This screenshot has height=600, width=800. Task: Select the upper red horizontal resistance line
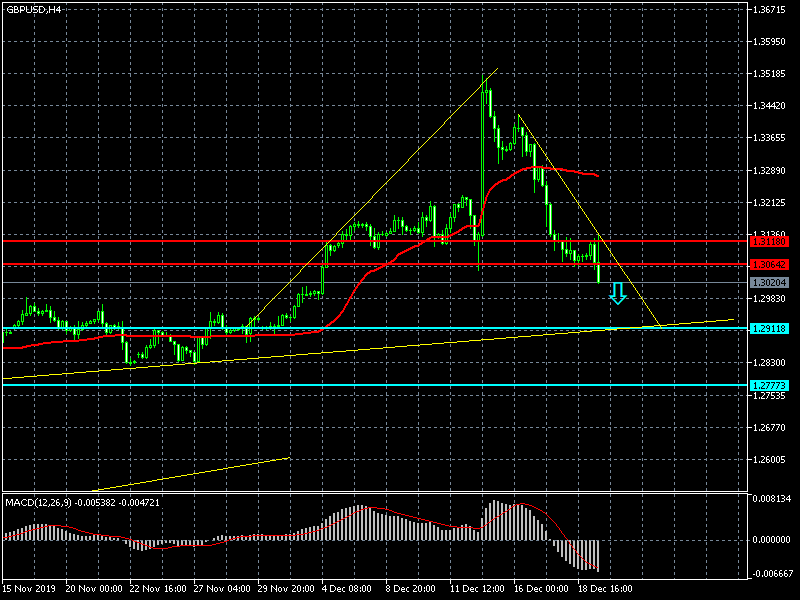pyautogui.click(x=375, y=241)
